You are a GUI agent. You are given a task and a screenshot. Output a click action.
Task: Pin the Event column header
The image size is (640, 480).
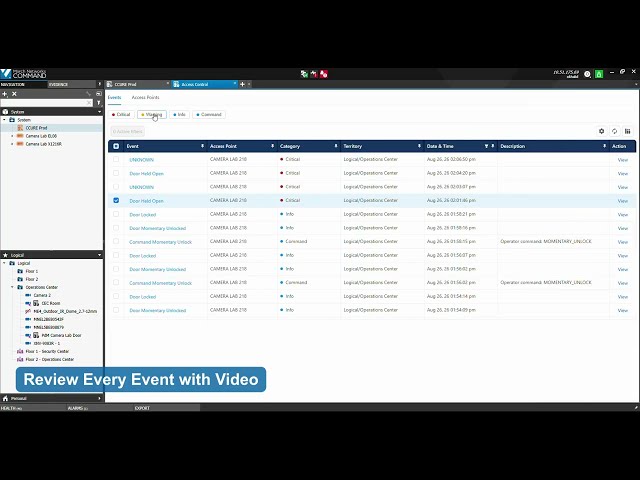point(202,146)
